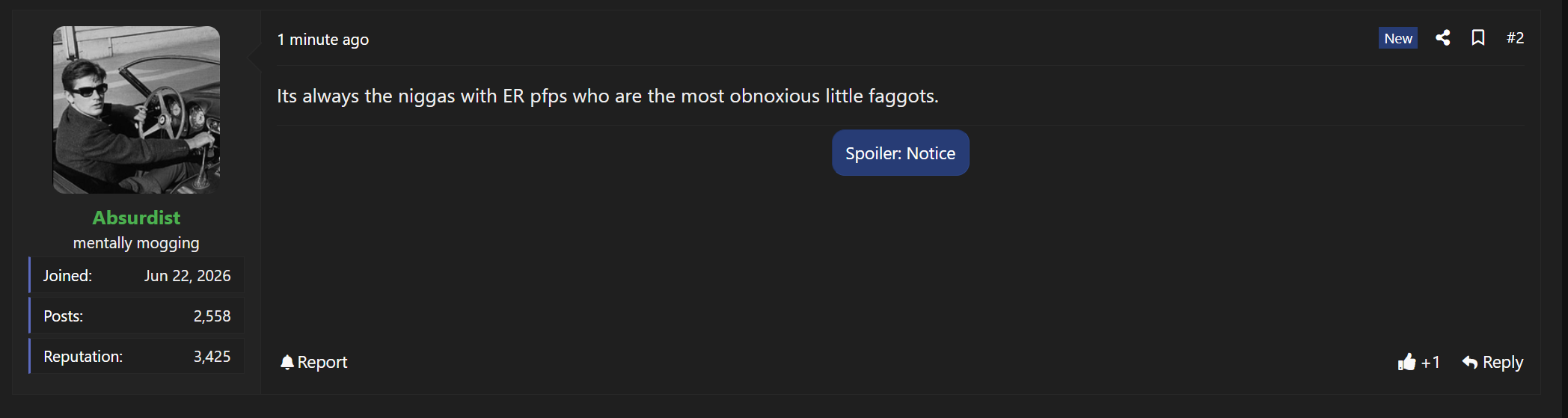Open post permalink number two

pyautogui.click(x=1515, y=37)
